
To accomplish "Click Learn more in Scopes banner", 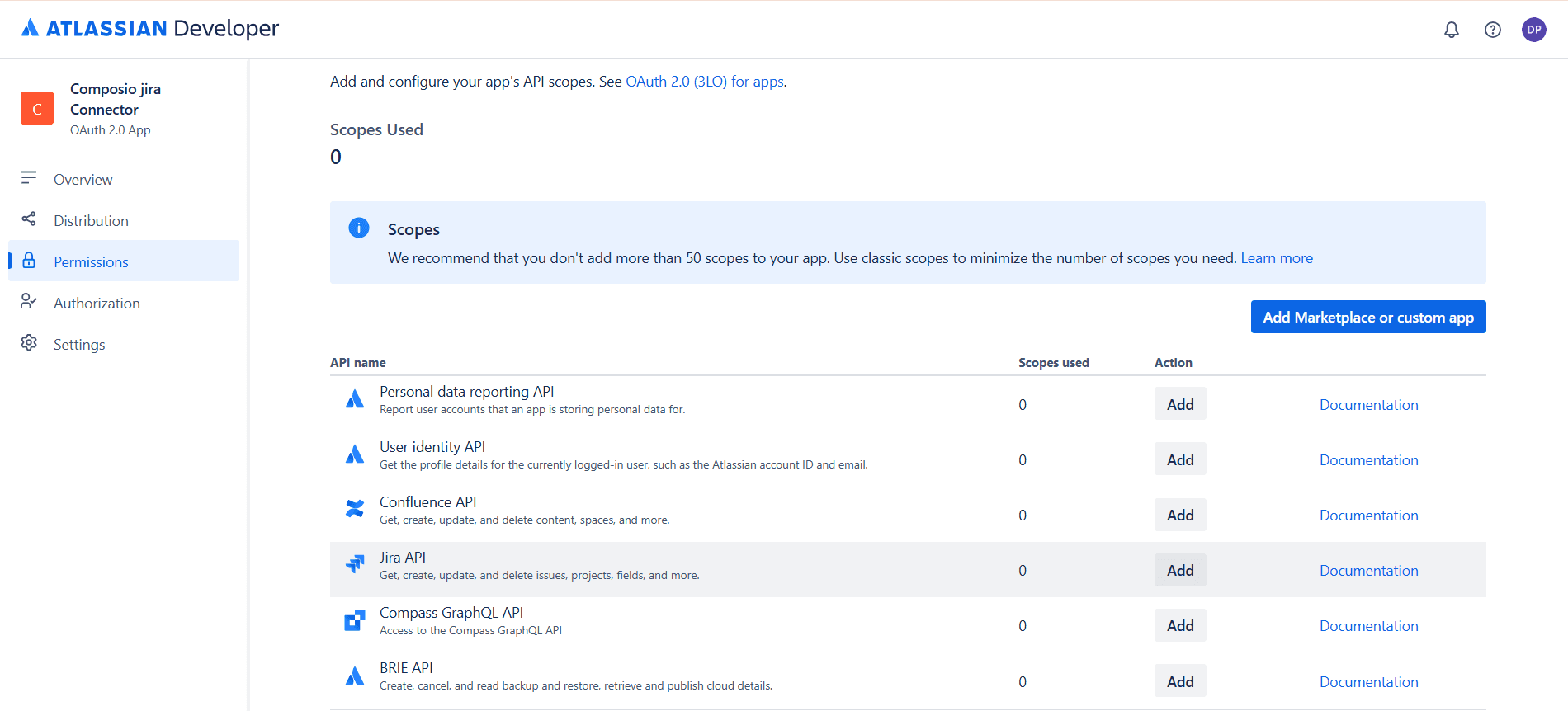I will point(1277,258).
